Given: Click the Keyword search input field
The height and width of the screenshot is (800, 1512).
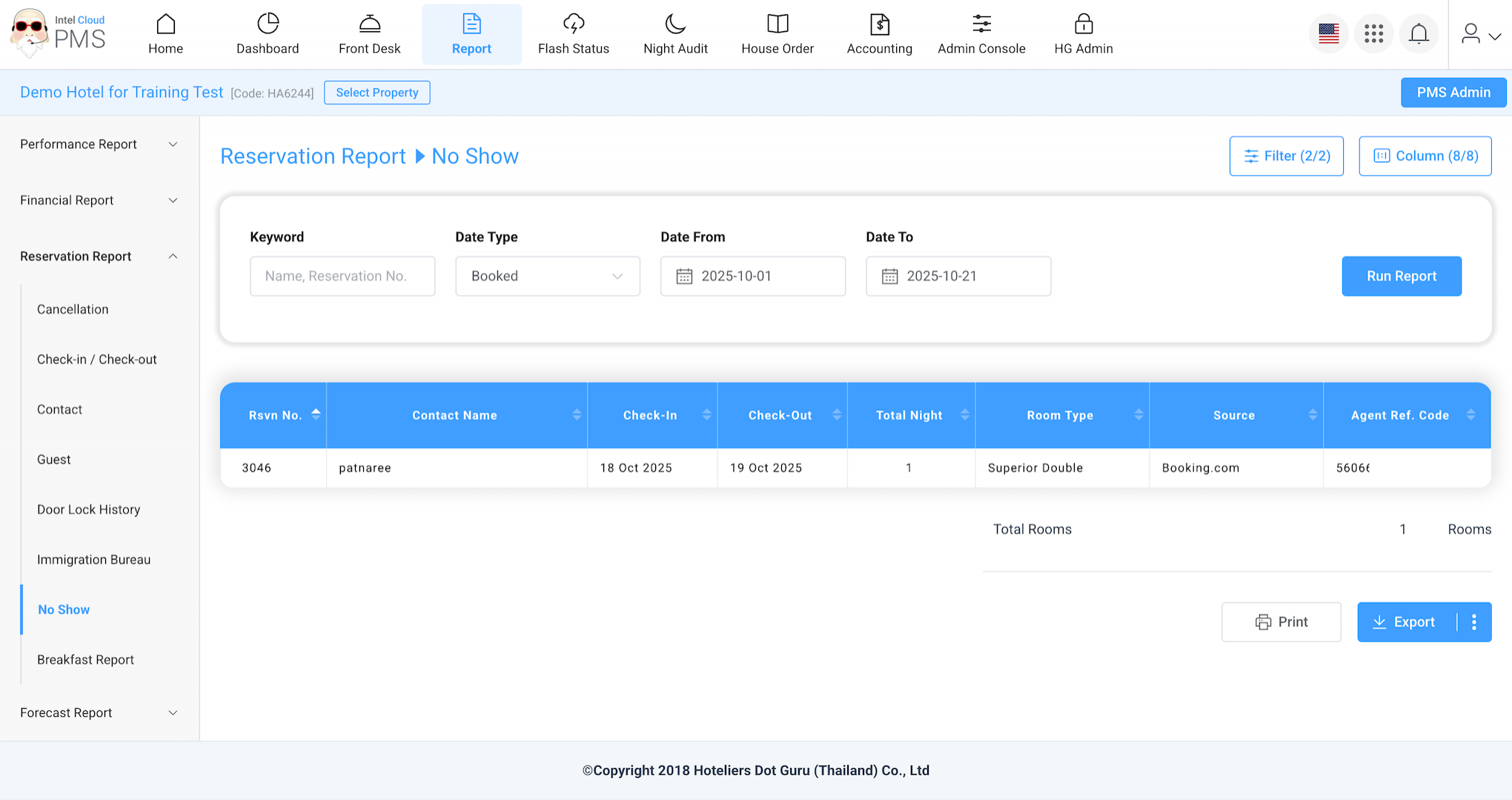Looking at the screenshot, I should [342, 276].
